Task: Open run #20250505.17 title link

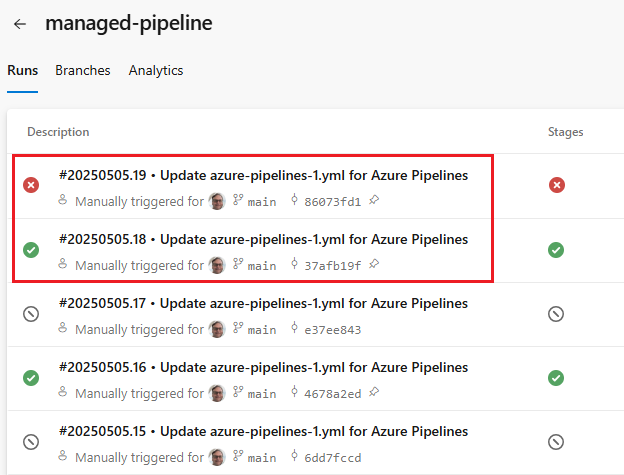Action: point(263,304)
